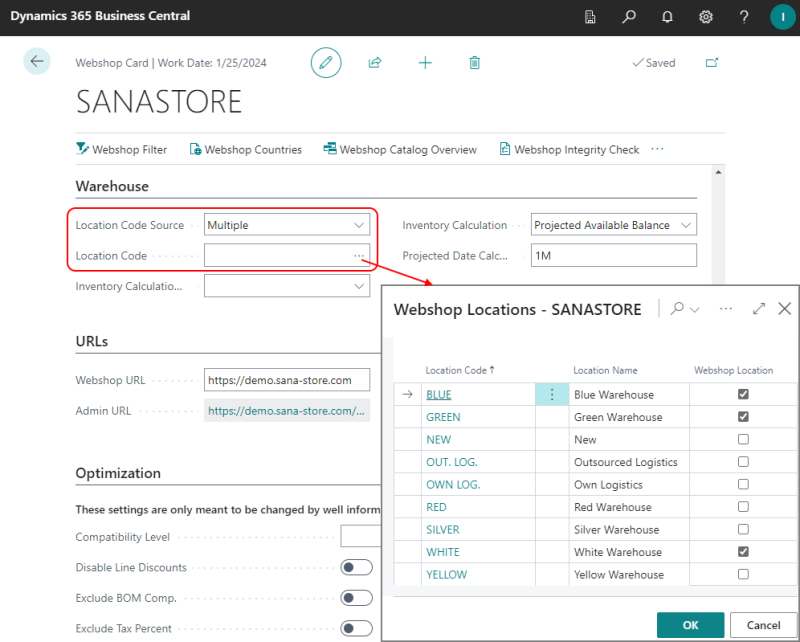Close the Webshop Locations dialog
The image size is (800, 642).
(x=785, y=309)
